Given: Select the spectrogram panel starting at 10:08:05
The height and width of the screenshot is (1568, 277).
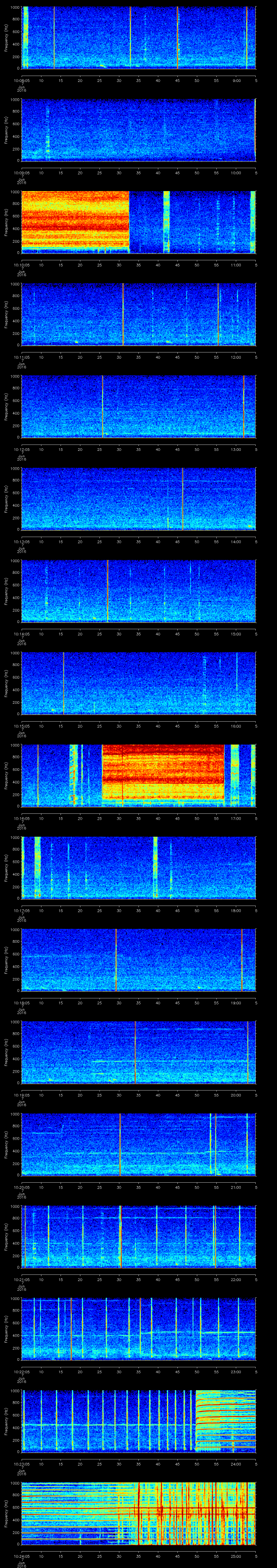Looking at the screenshot, I should click(139, 38).
